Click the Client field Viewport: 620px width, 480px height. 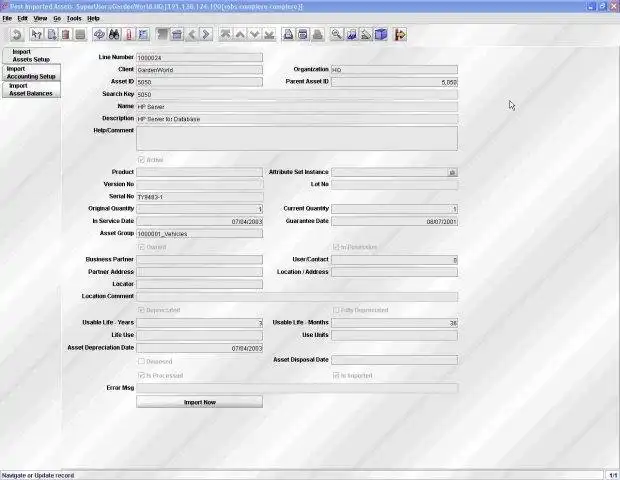(199, 70)
